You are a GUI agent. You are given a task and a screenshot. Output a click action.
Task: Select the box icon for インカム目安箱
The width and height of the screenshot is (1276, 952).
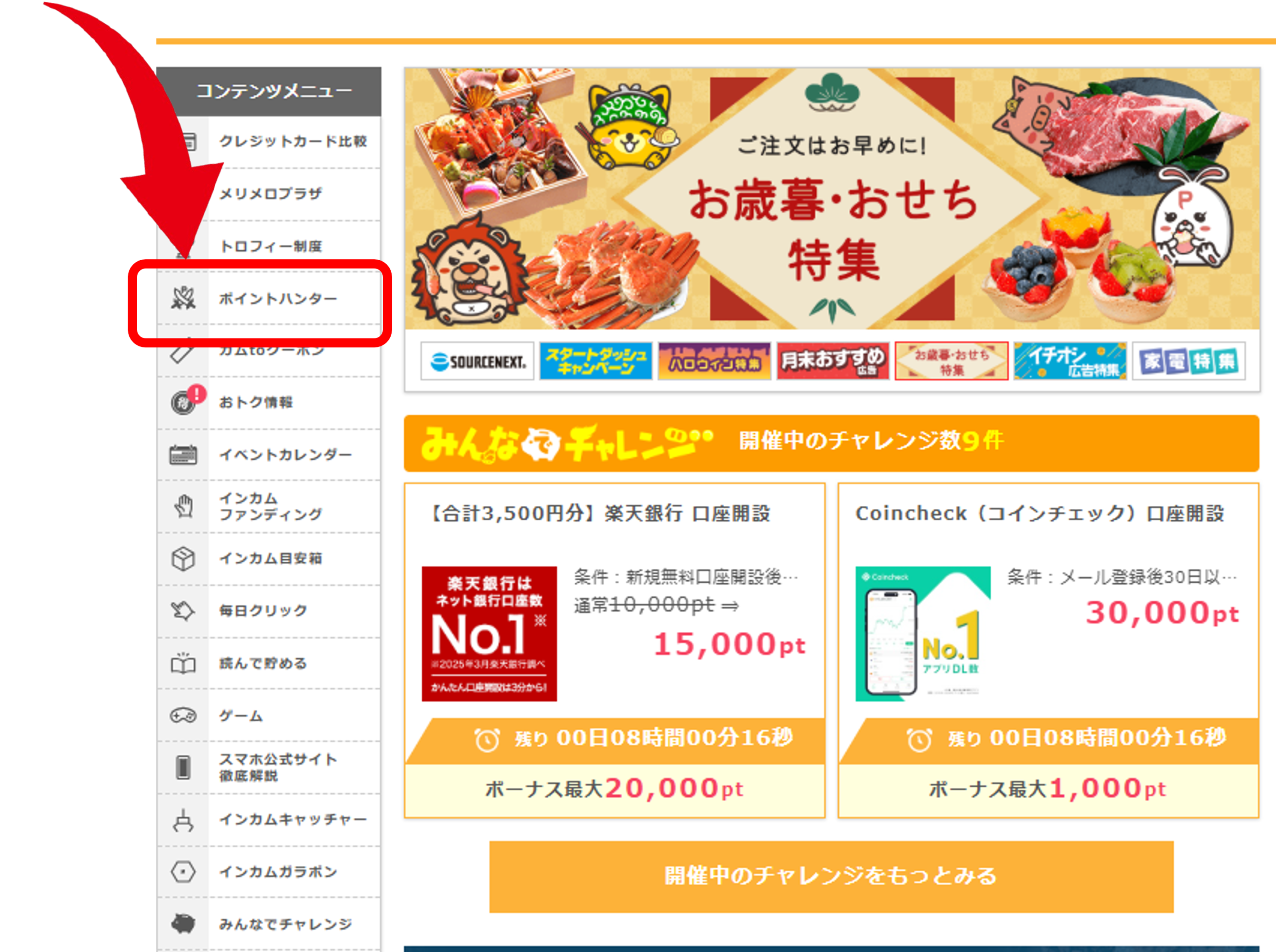183,558
